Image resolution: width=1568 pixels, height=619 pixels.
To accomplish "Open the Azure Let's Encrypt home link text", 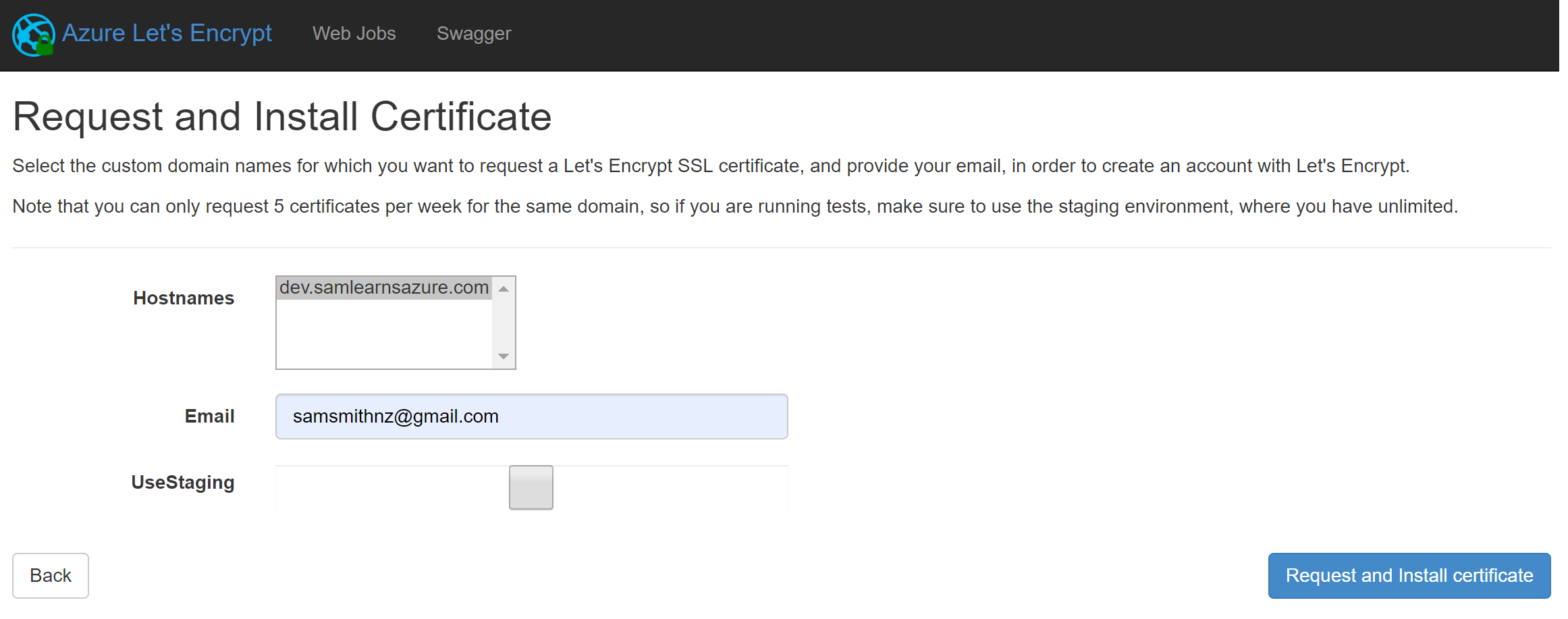I will (167, 33).
